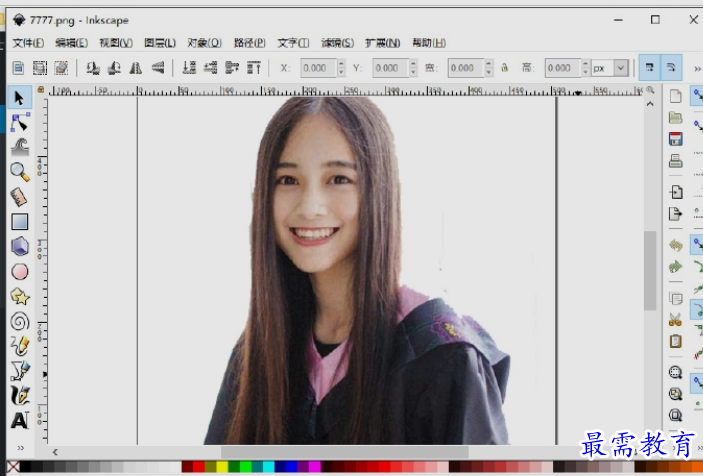Screen dimensions: 703x476
Task: Open the 编辑(E) menu
Action: click(71, 43)
